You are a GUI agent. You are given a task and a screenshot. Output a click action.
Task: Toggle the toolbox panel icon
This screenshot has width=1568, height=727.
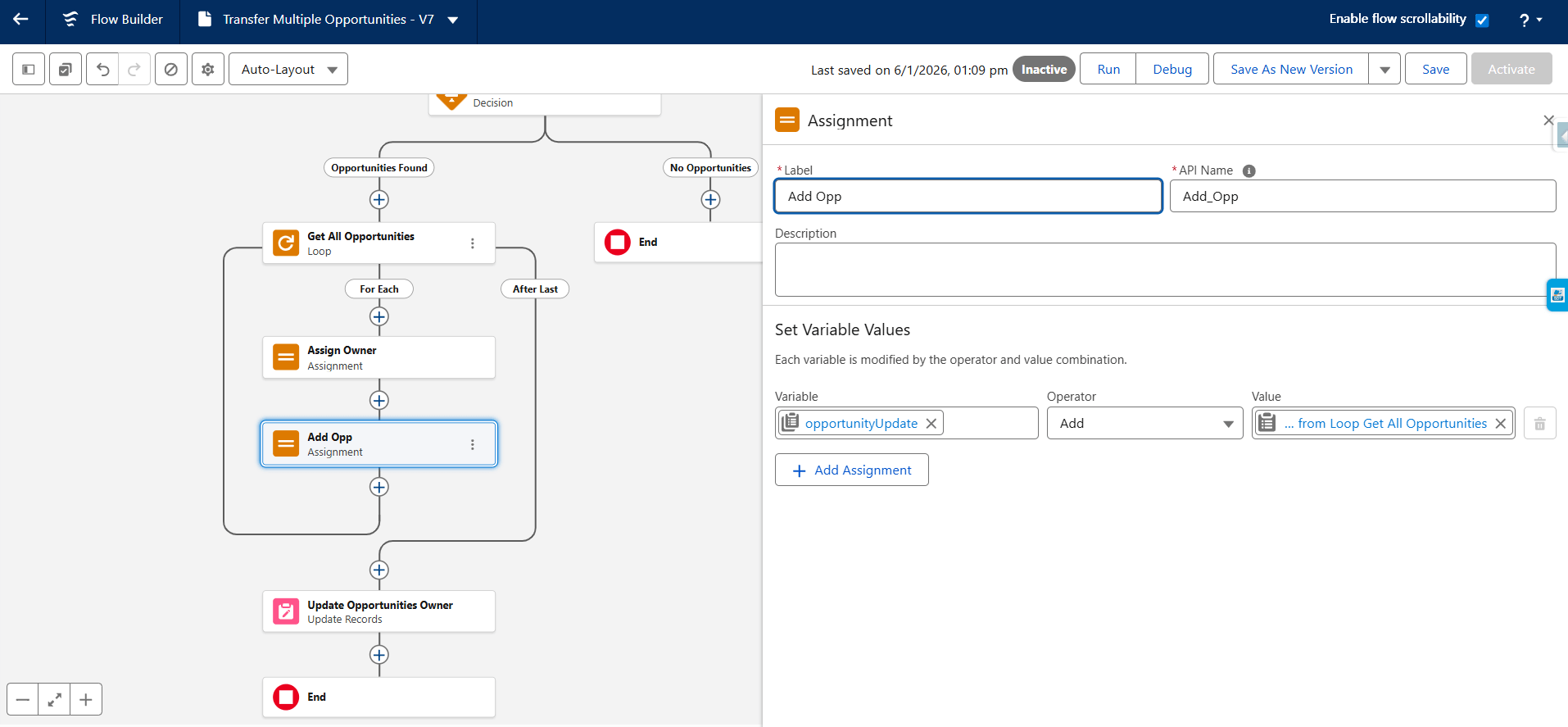pyautogui.click(x=29, y=70)
